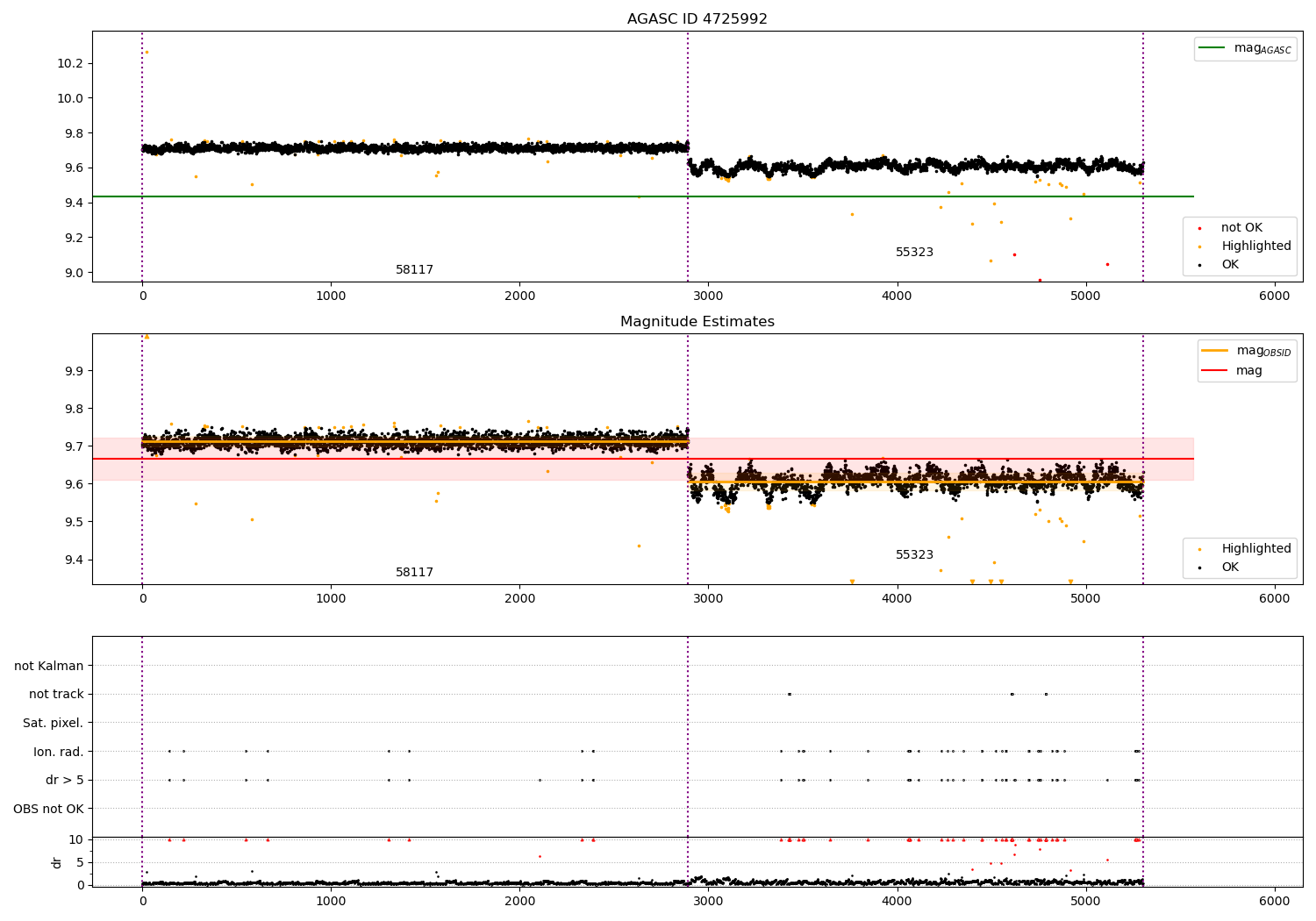This screenshot has height=921, width=1316.
Task: Select the Magnitude Estimates subplot title
Action: (x=697, y=322)
